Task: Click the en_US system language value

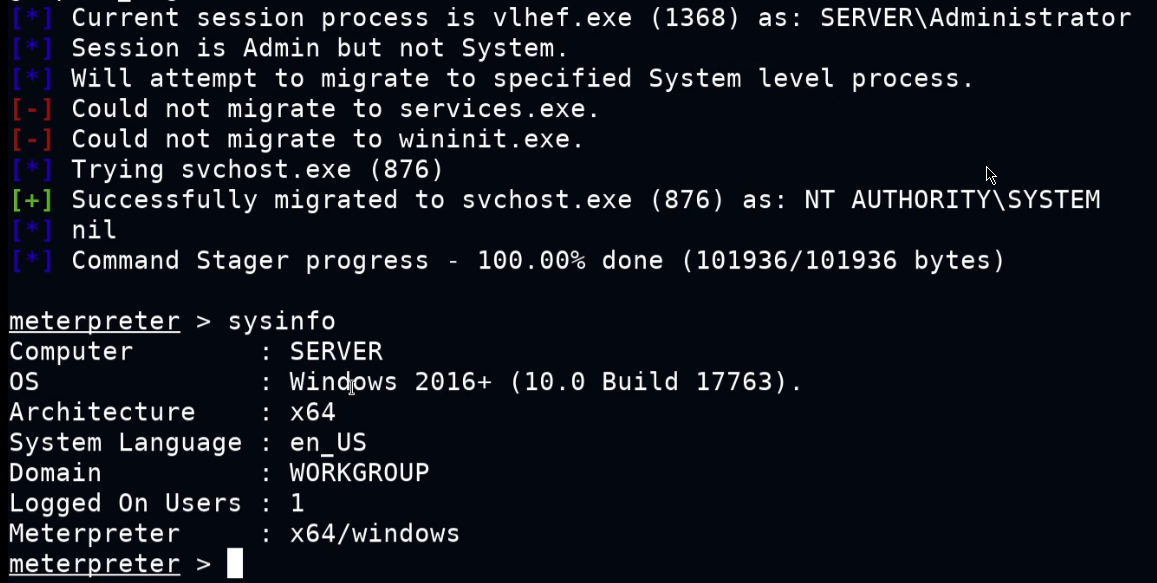Action: 328,442
